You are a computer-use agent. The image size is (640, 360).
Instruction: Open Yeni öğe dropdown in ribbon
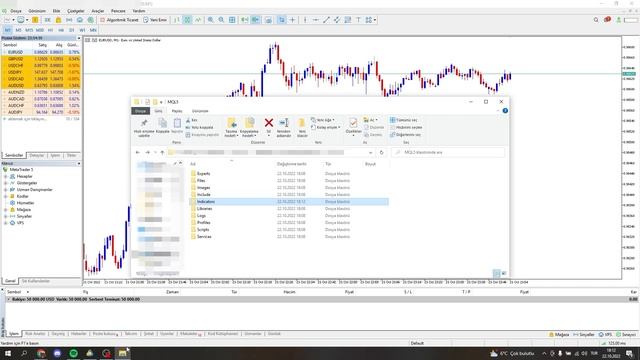[323, 120]
